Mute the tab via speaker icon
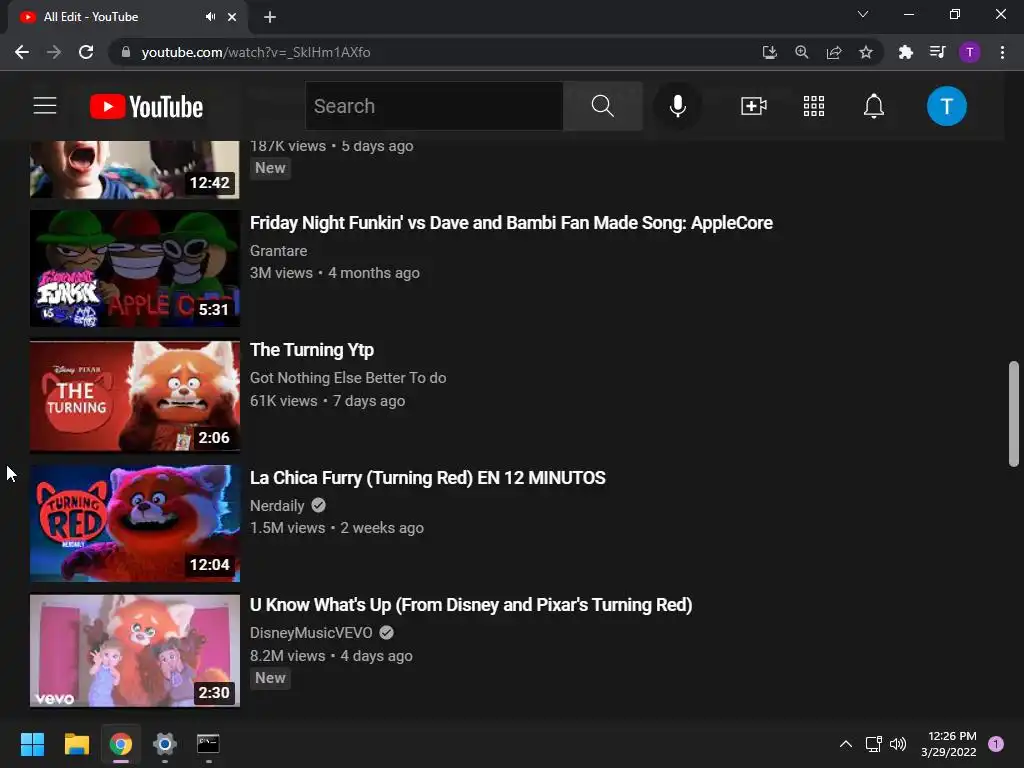Image resolution: width=1024 pixels, height=768 pixels. (x=210, y=17)
